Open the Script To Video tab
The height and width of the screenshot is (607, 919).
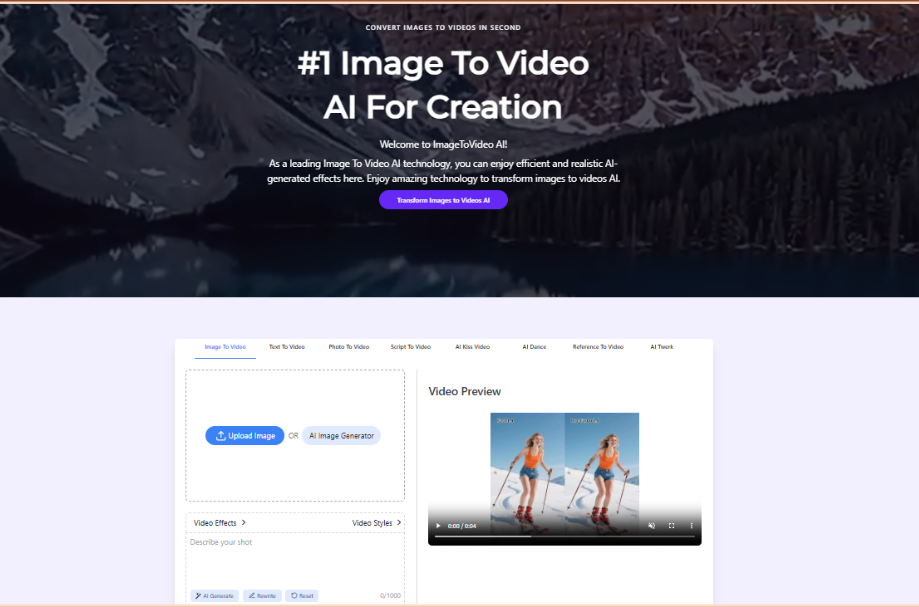coord(410,346)
